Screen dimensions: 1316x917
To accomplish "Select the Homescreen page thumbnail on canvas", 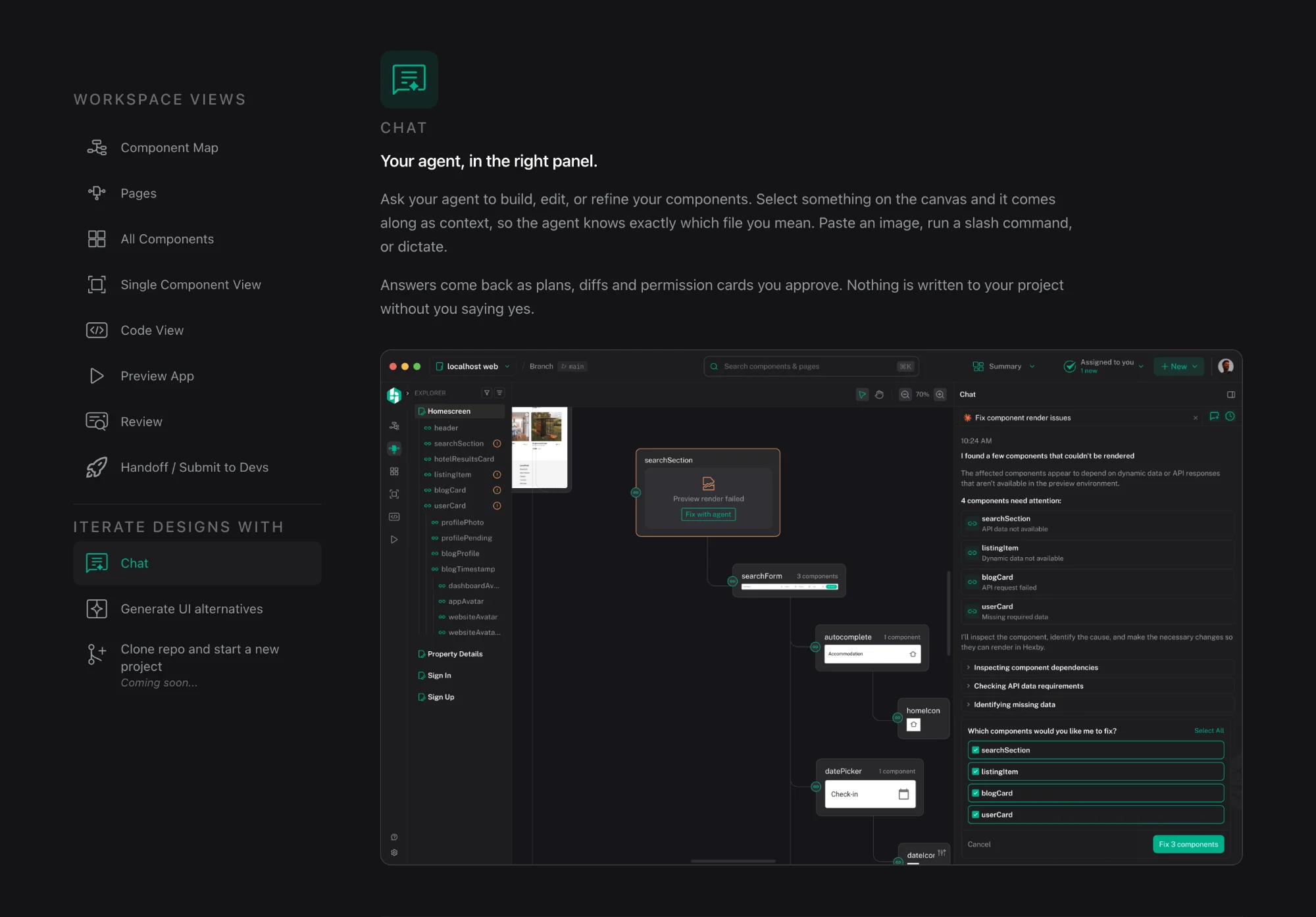I will tap(540, 448).
